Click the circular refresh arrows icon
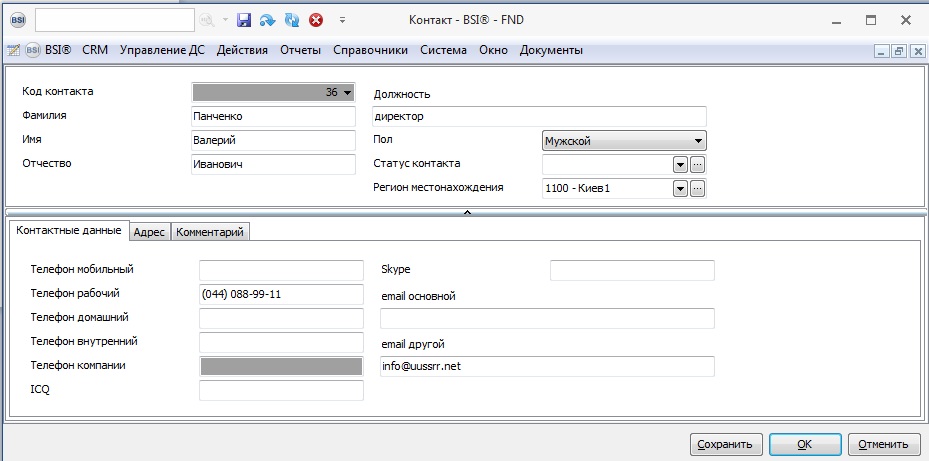Screen dimensions: 929x461 click(x=291, y=19)
